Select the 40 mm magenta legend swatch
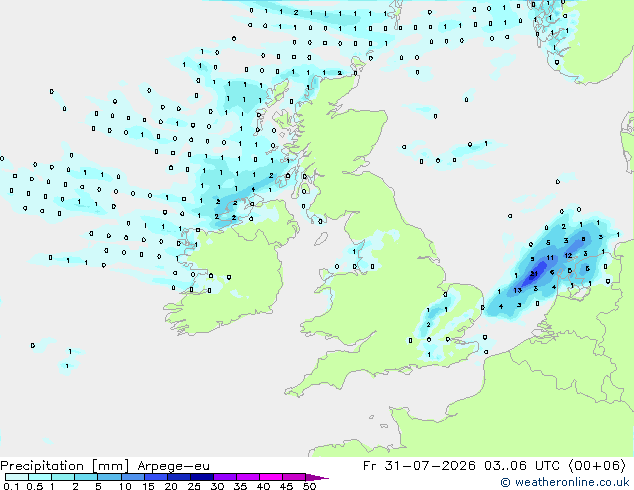This screenshot has width=634, height=490. 271,477
